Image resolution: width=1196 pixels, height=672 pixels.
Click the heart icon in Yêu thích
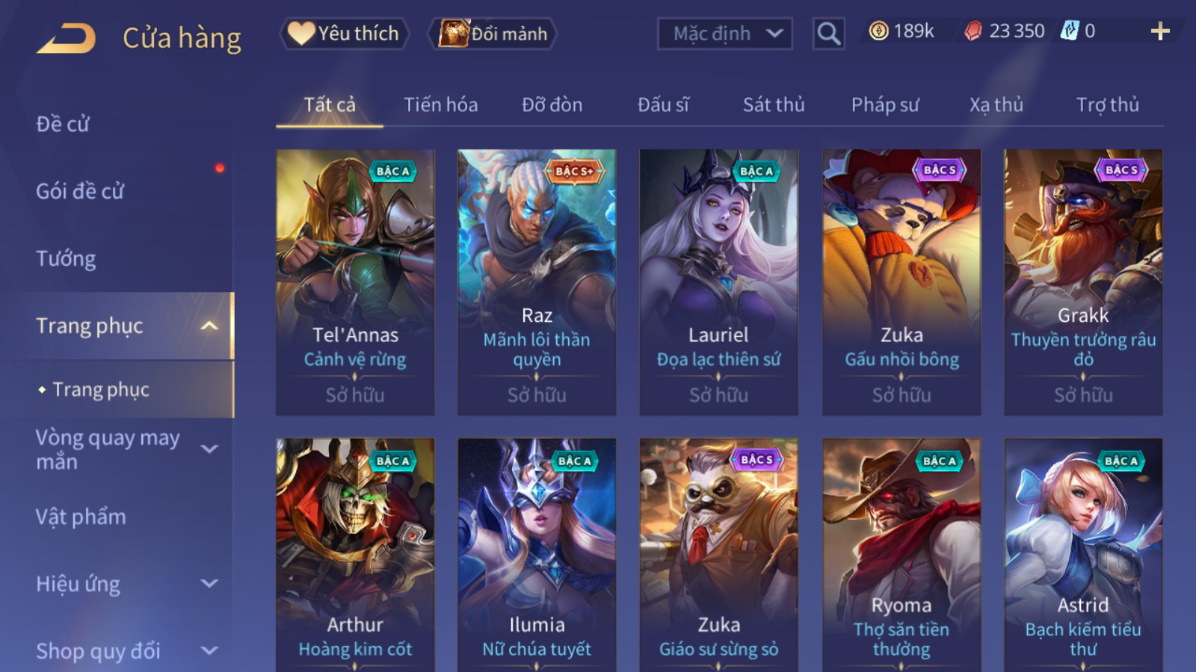(x=301, y=33)
